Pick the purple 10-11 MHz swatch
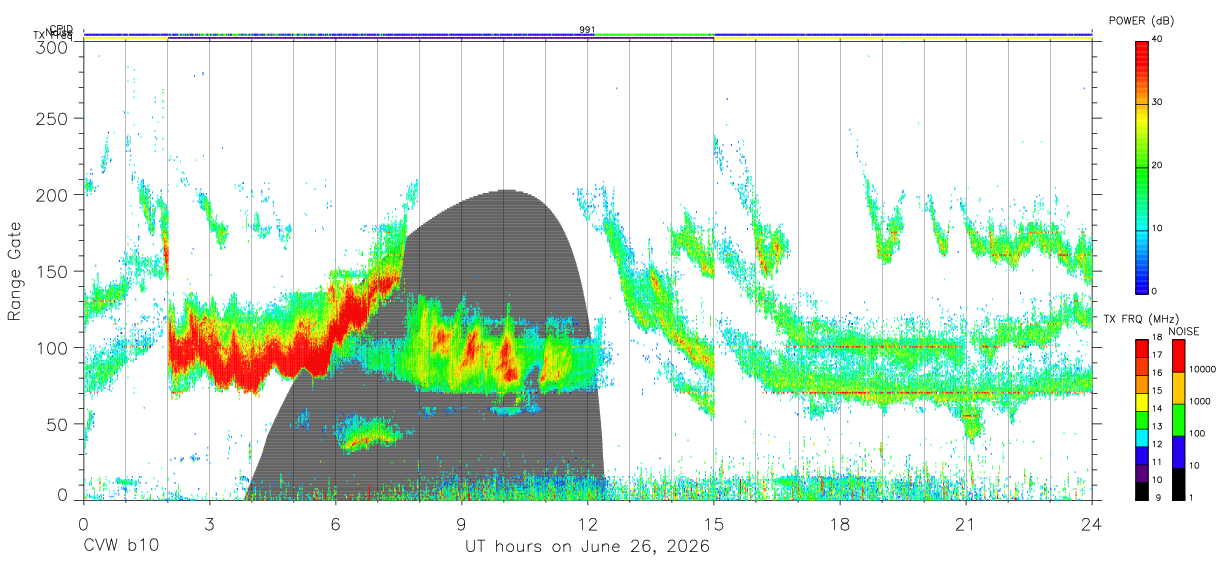 pos(1142,473)
